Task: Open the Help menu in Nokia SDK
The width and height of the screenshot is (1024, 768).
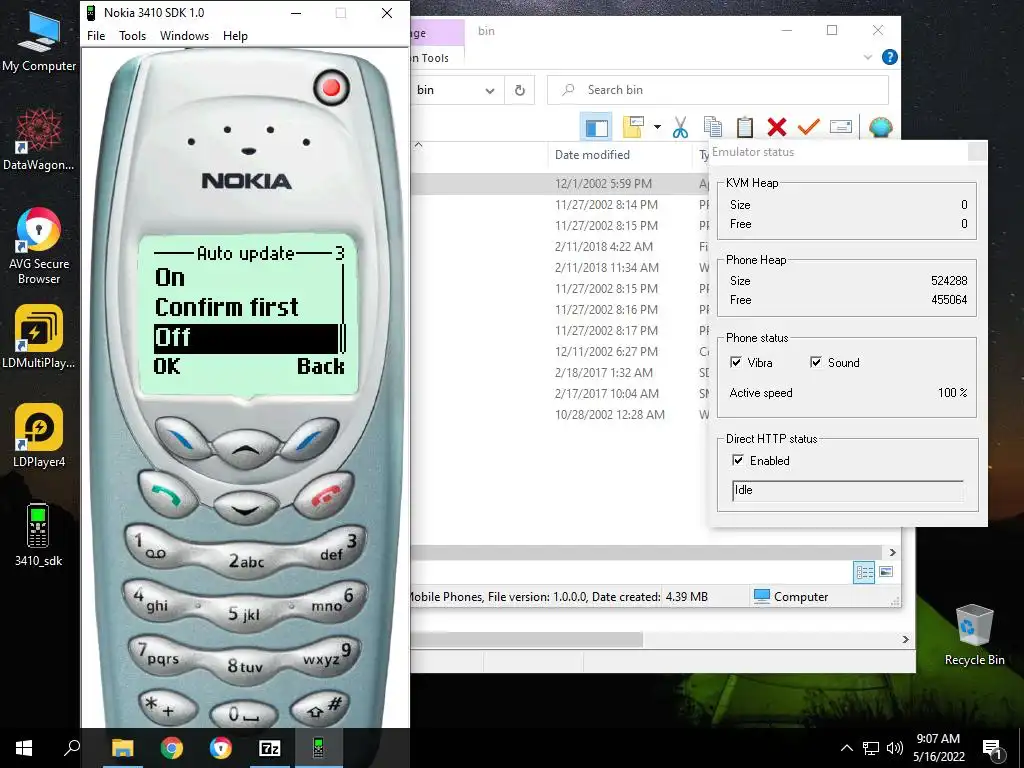Action: (x=235, y=36)
